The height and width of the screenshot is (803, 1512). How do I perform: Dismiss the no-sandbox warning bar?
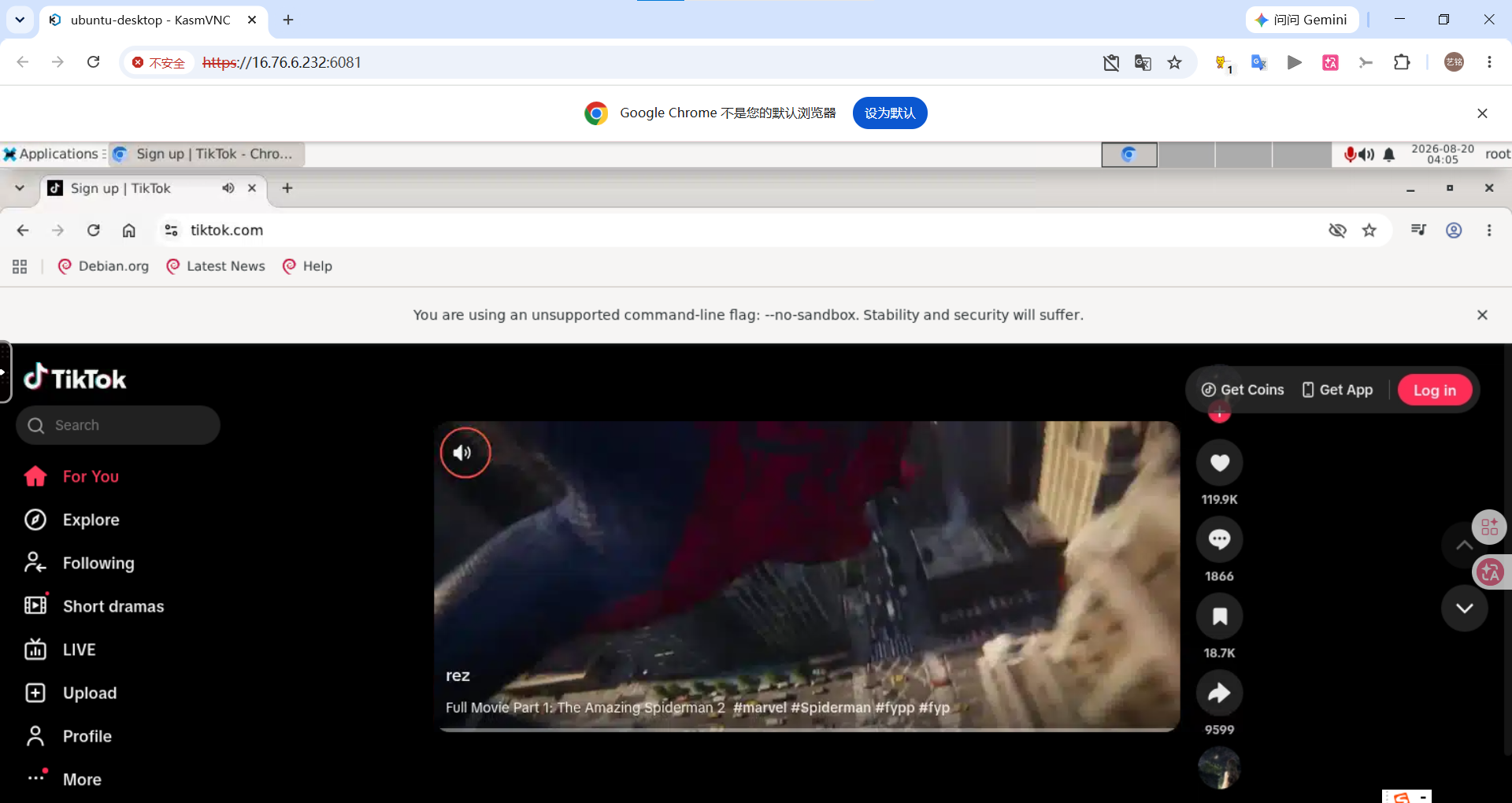pyautogui.click(x=1482, y=315)
